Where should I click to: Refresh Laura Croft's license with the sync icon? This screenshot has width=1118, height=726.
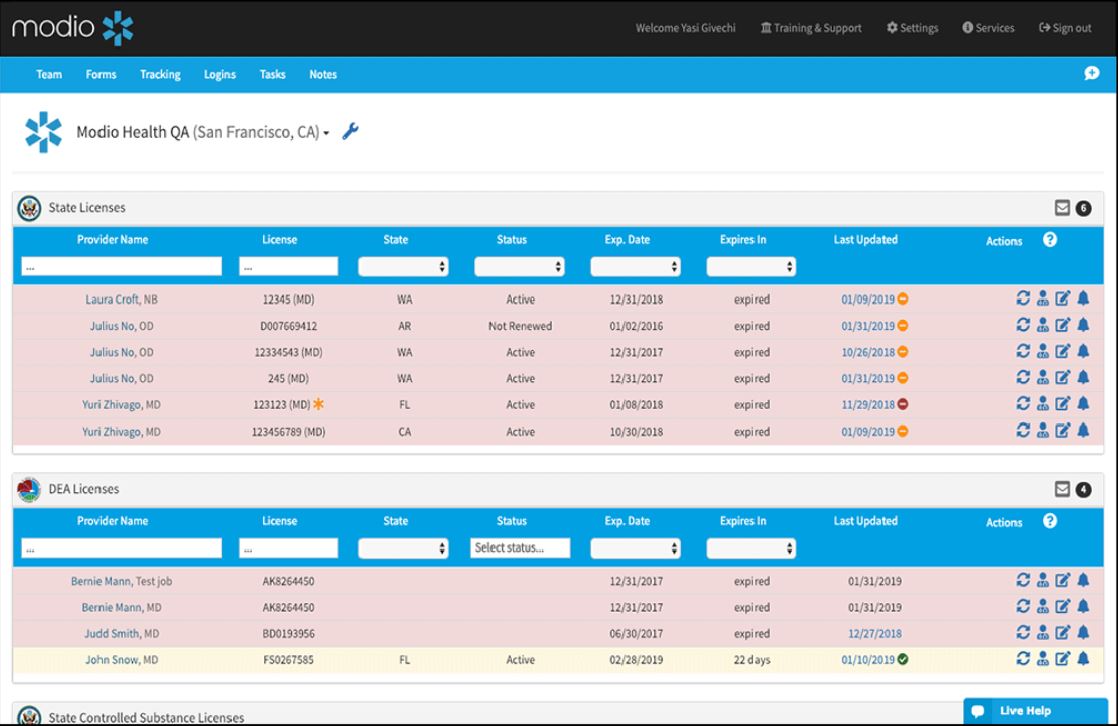coord(1023,298)
